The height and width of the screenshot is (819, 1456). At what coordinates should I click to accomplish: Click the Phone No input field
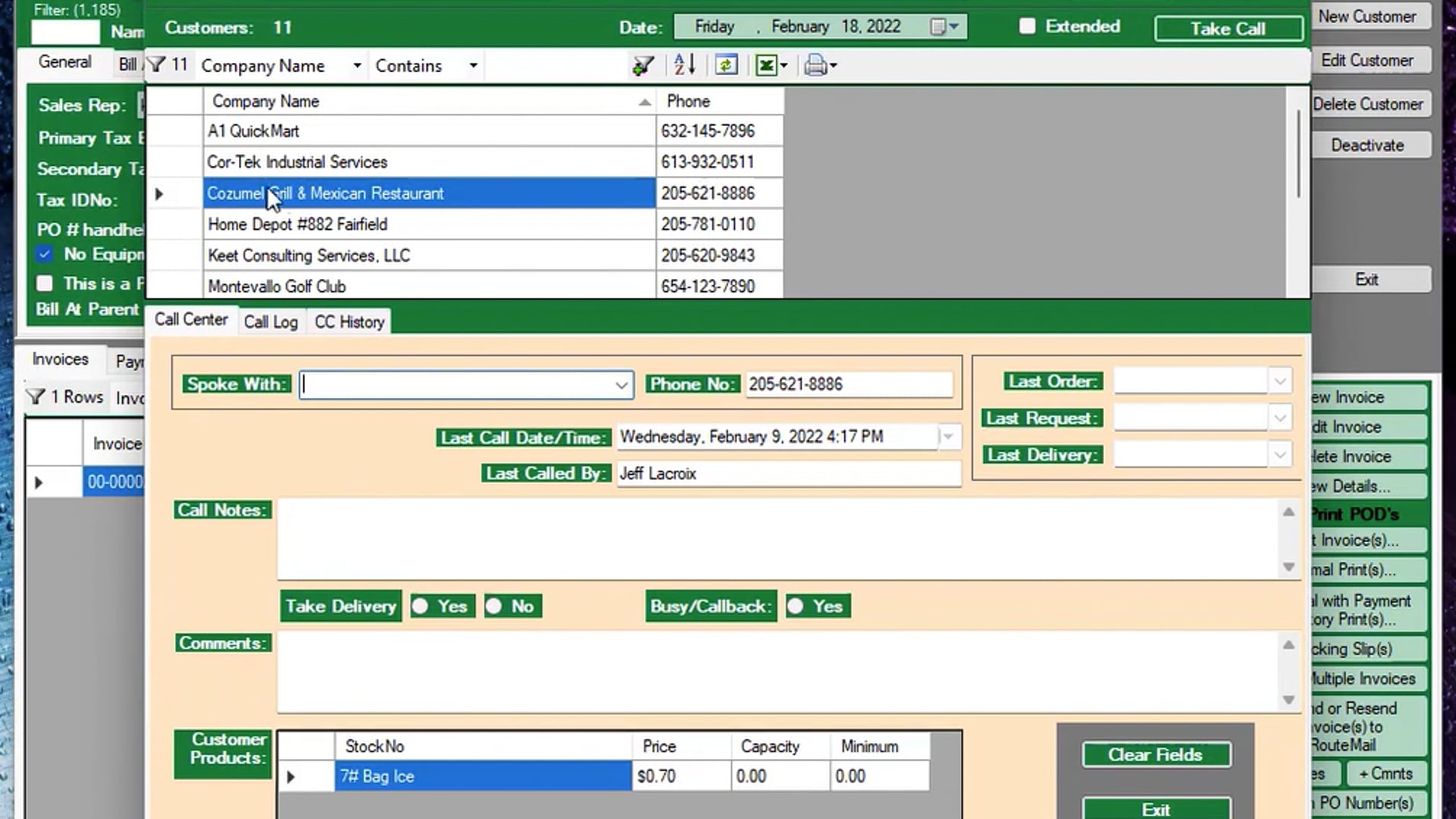pyautogui.click(x=849, y=384)
